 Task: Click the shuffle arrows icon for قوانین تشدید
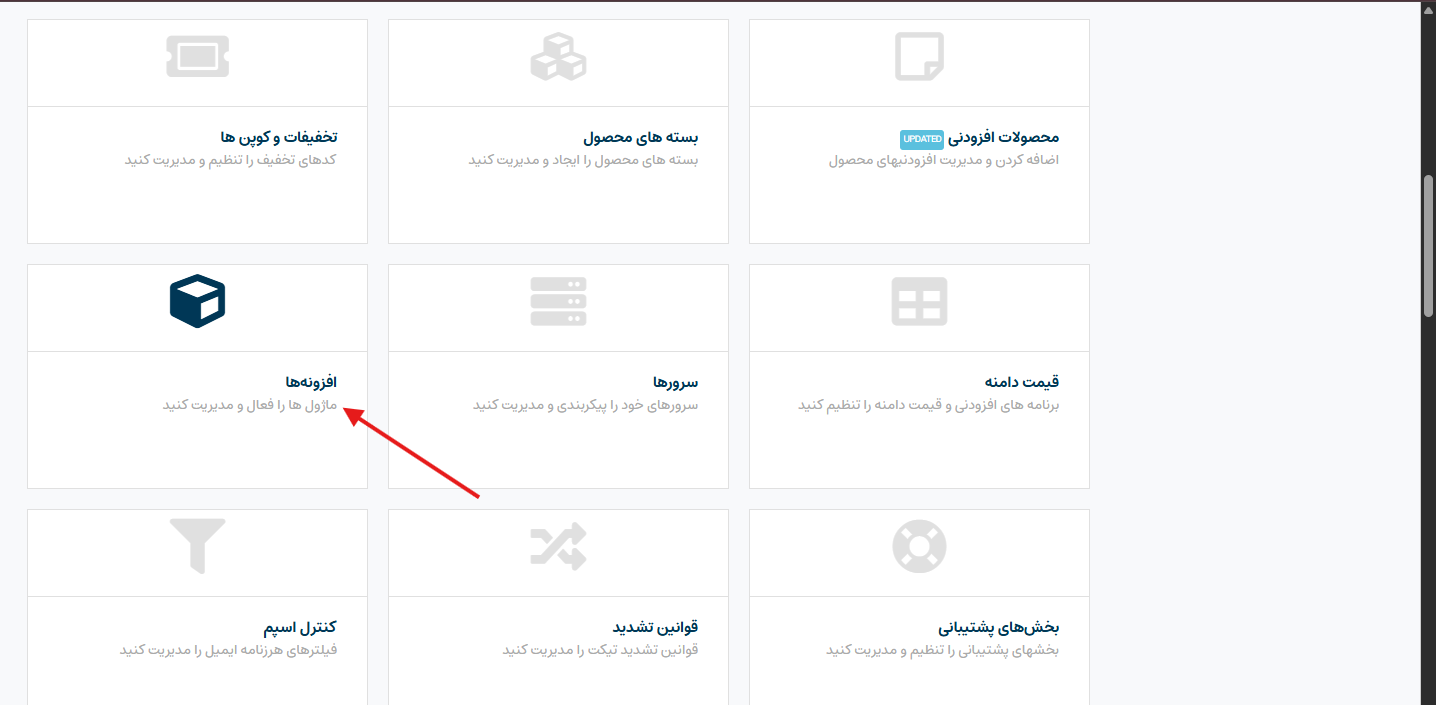pyautogui.click(x=558, y=546)
